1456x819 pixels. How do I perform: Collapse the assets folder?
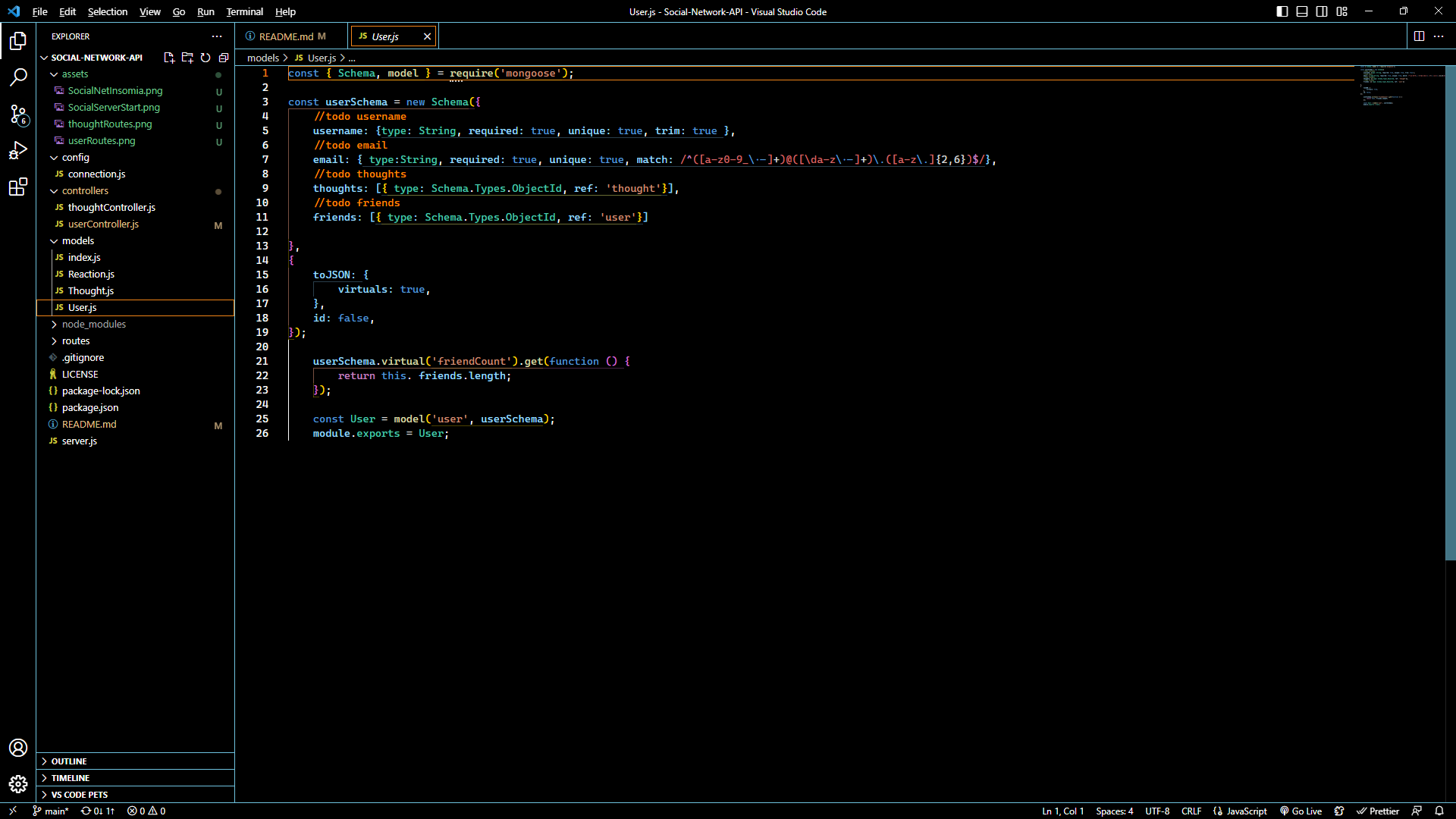coord(74,74)
